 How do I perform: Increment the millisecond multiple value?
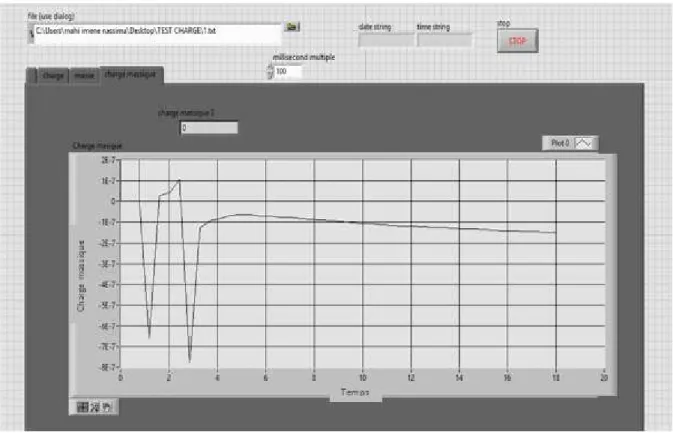pos(270,68)
